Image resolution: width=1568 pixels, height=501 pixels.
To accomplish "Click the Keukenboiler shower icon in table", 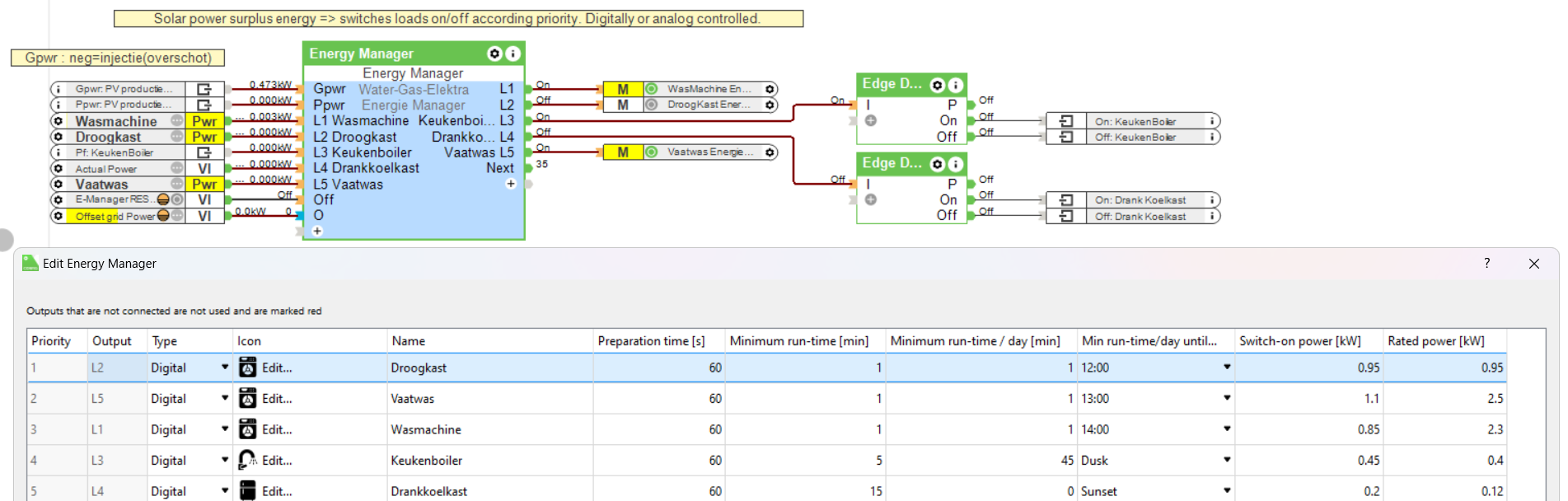I will click(x=247, y=460).
